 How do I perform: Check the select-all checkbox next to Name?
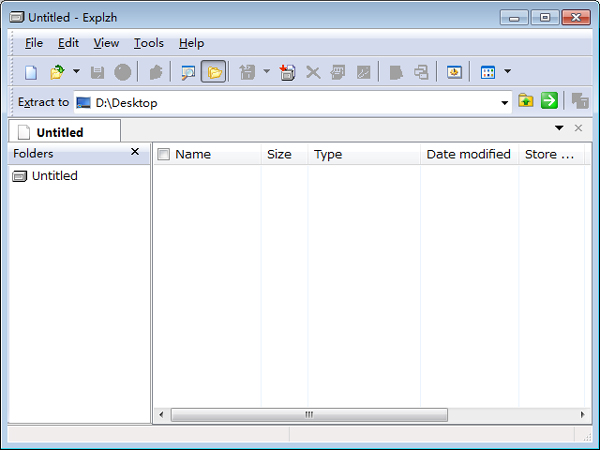point(164,154)
